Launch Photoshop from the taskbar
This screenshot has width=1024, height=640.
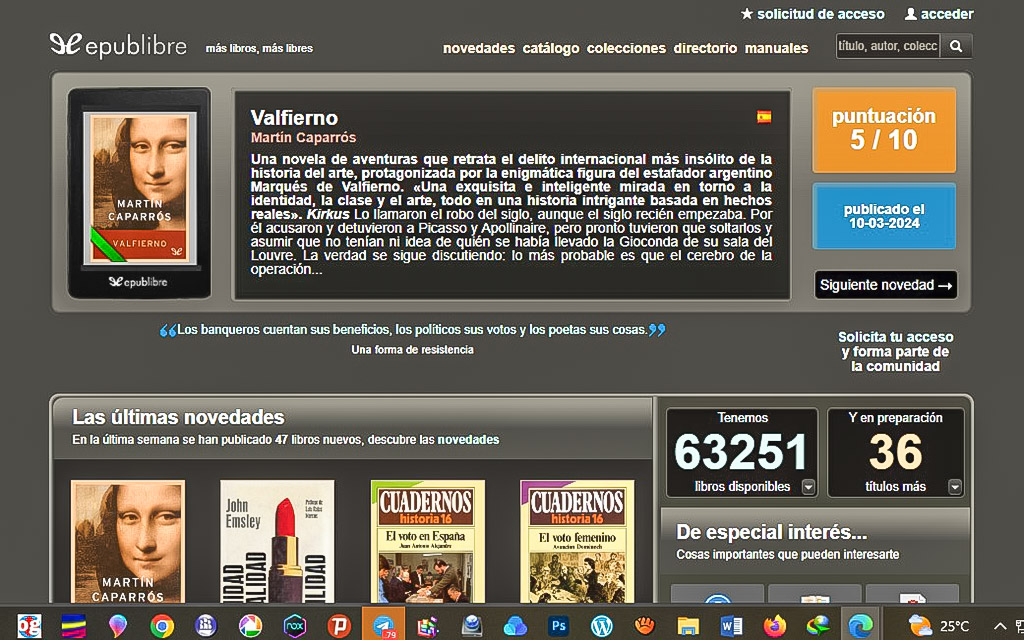[557, 624]
